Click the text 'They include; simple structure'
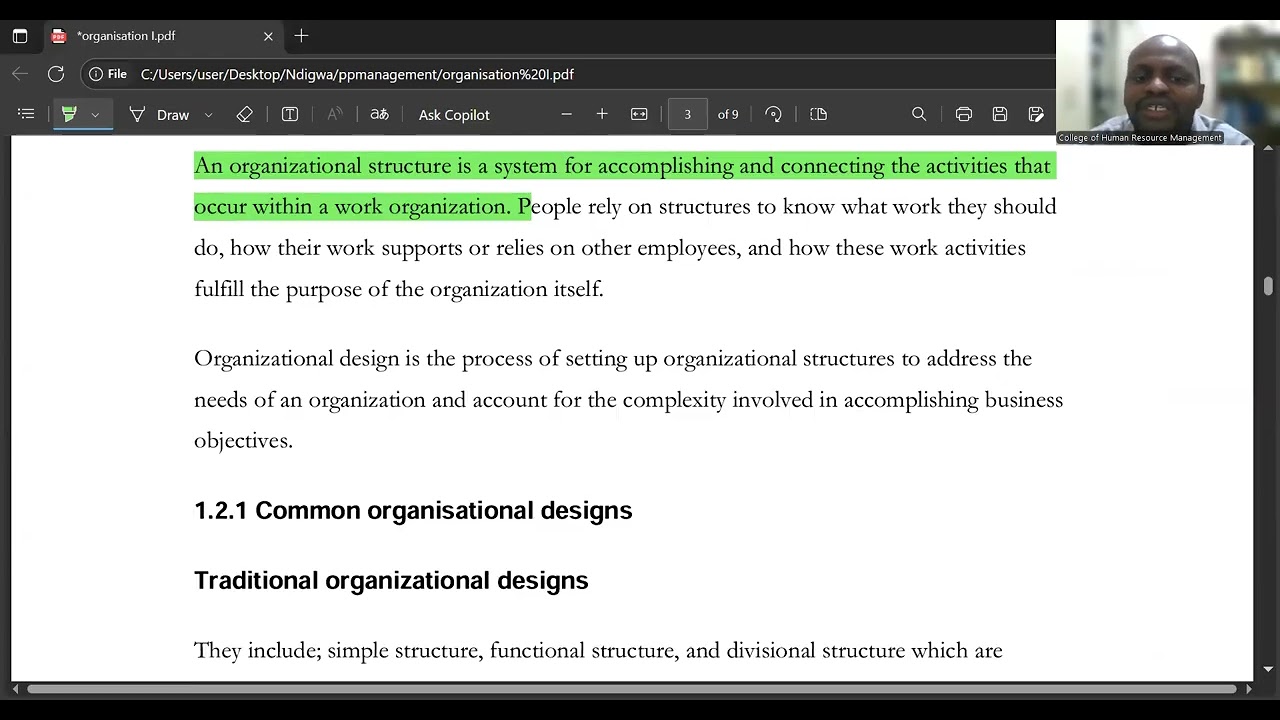The width and height of the screenshot is (1280, 720). (x=336, y=651)
